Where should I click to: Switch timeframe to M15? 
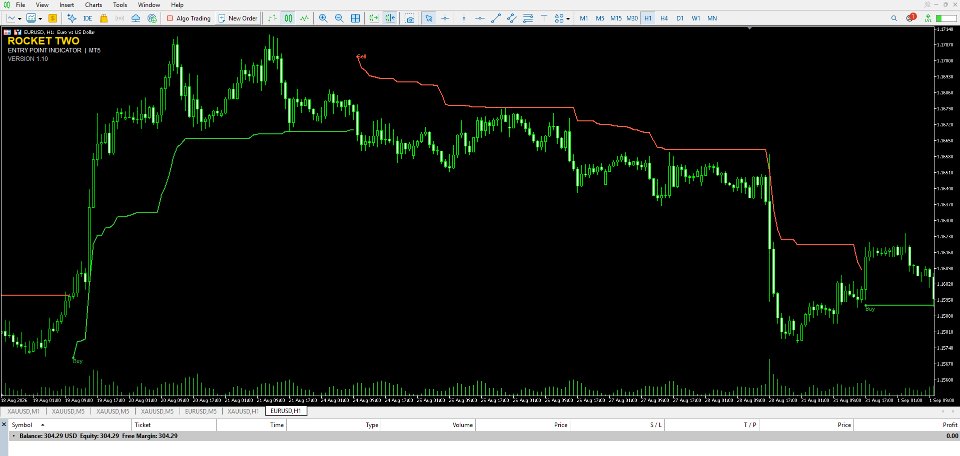pyautogui.click(x=616, y=18)
